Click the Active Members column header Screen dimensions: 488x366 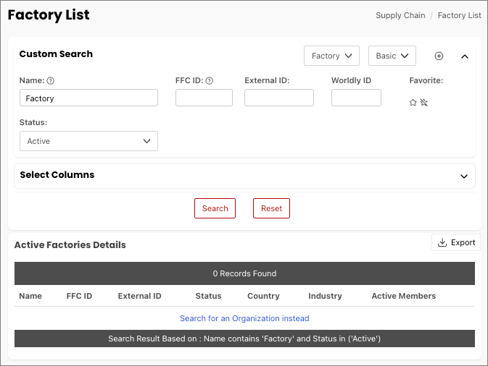point(404,296)
